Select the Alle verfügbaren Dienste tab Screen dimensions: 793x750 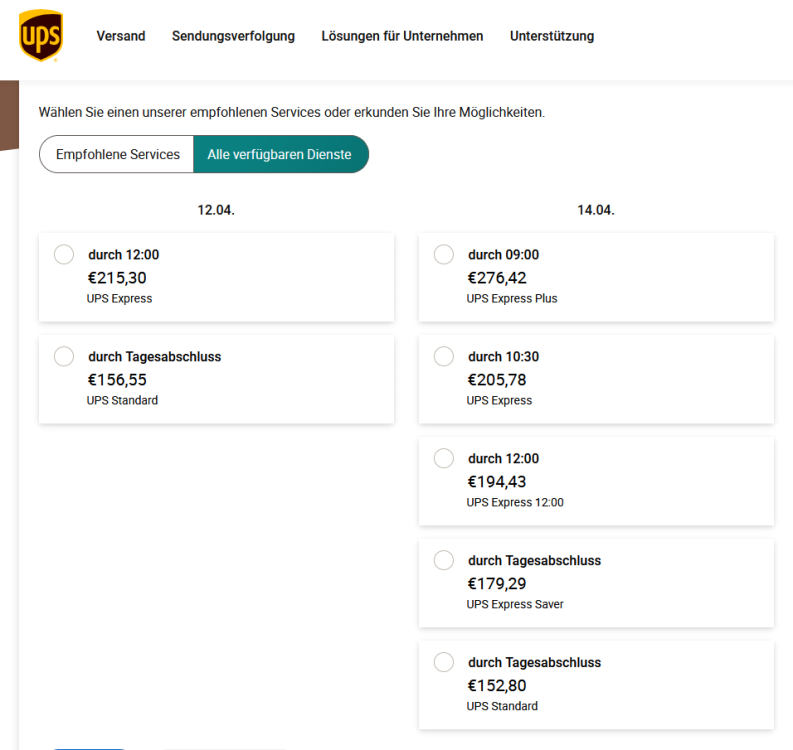tap(279, 155)
